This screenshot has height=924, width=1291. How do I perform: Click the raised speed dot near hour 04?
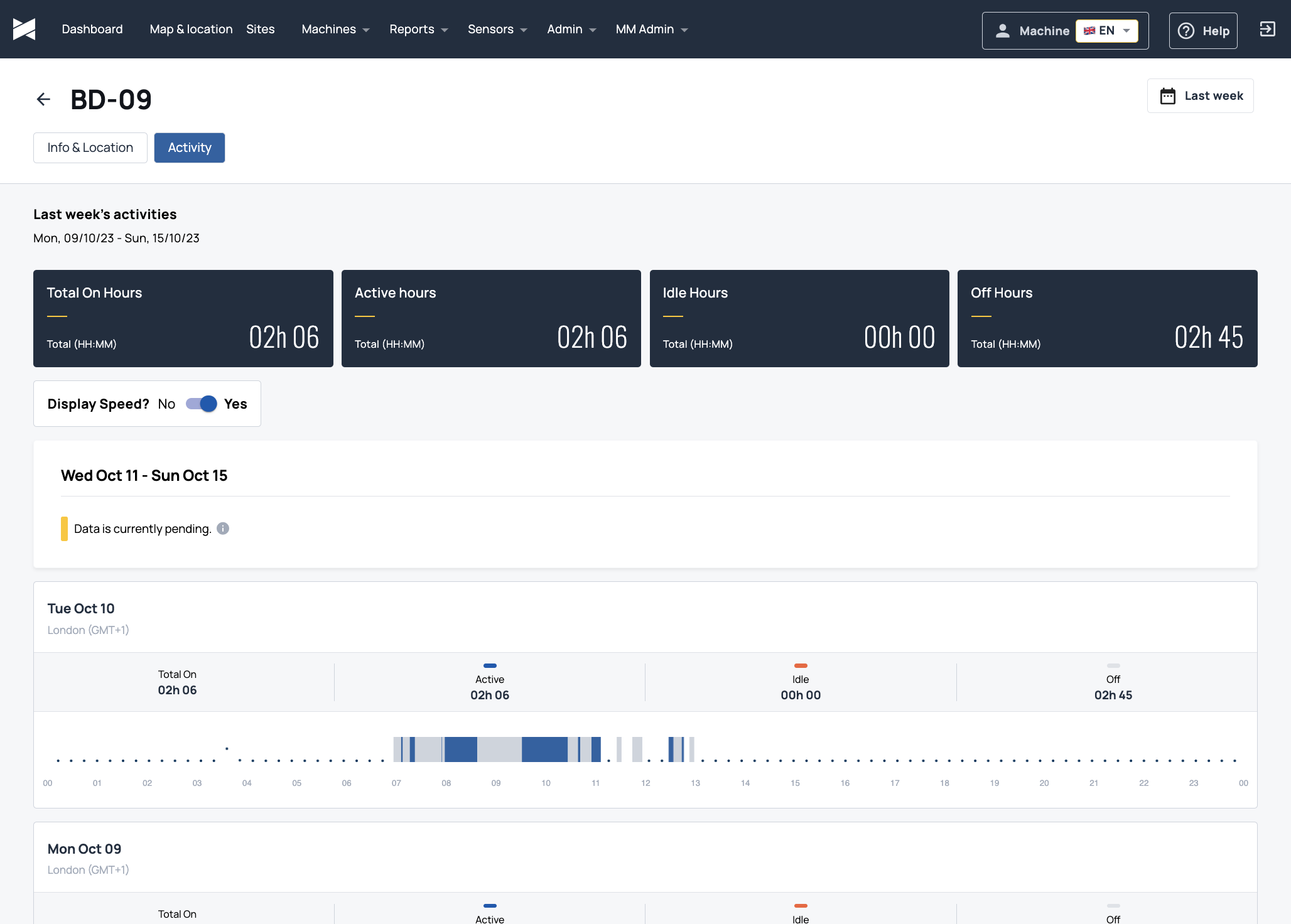pyautogui.click(x=227, y=748)
